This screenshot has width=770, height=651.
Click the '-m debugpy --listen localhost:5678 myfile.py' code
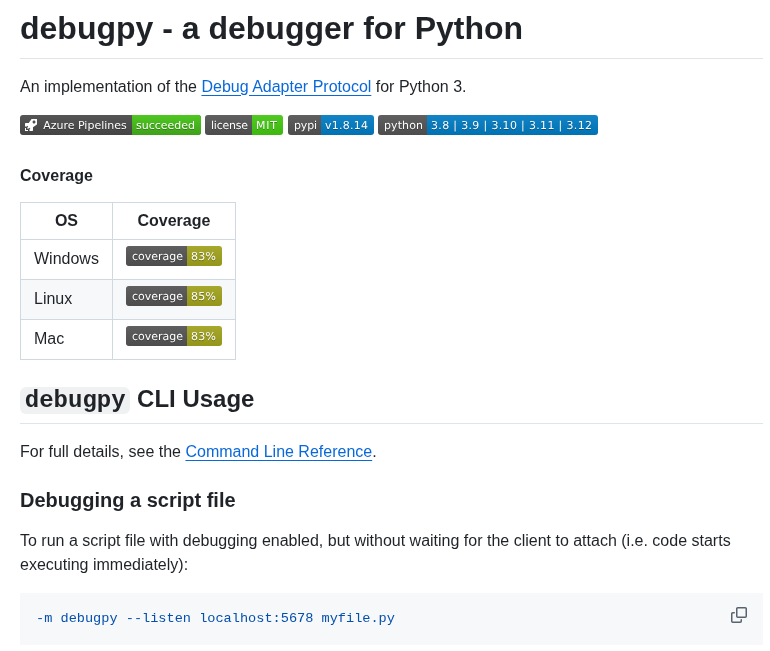pos(216,618)
